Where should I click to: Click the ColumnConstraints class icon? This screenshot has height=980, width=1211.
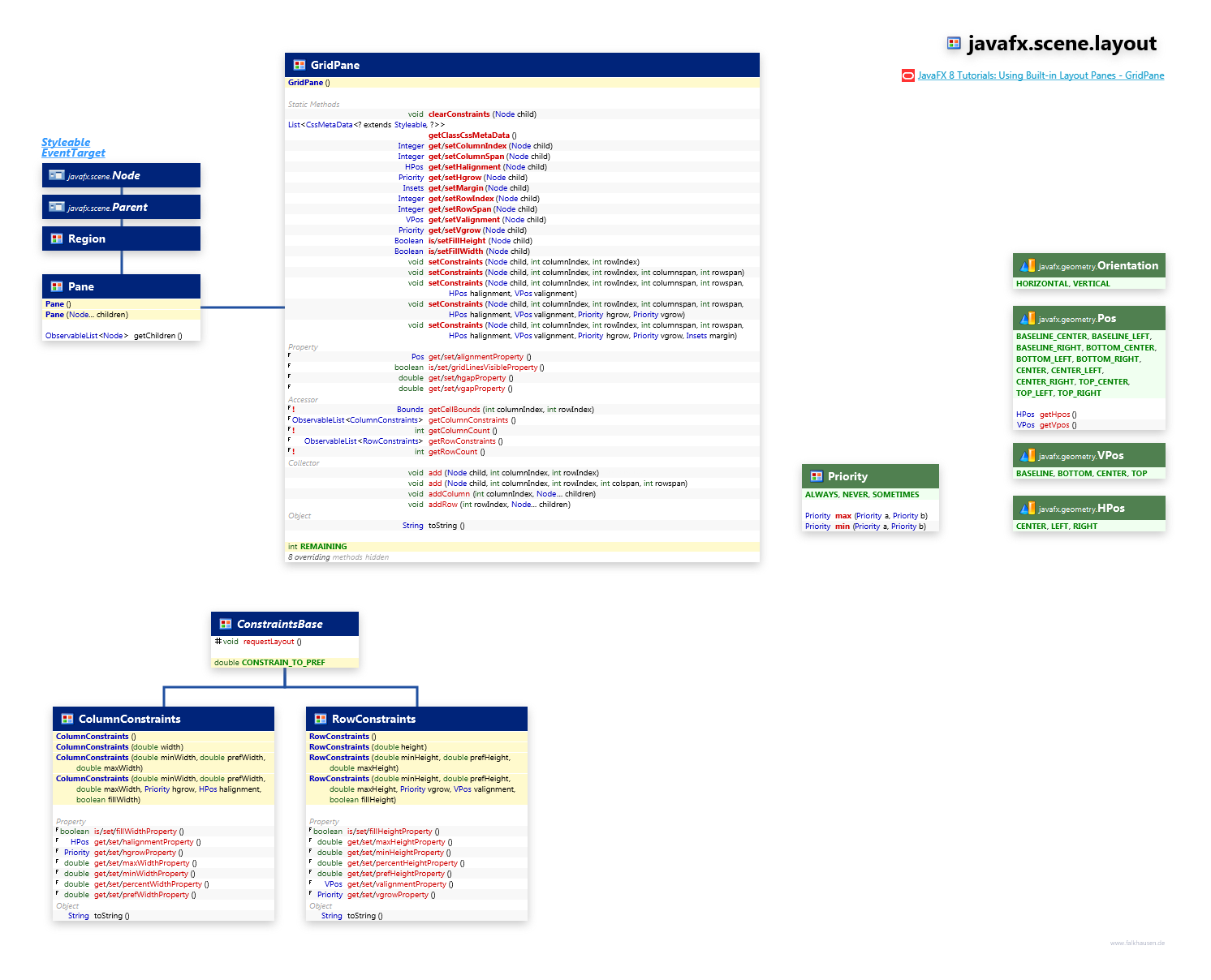67,719
